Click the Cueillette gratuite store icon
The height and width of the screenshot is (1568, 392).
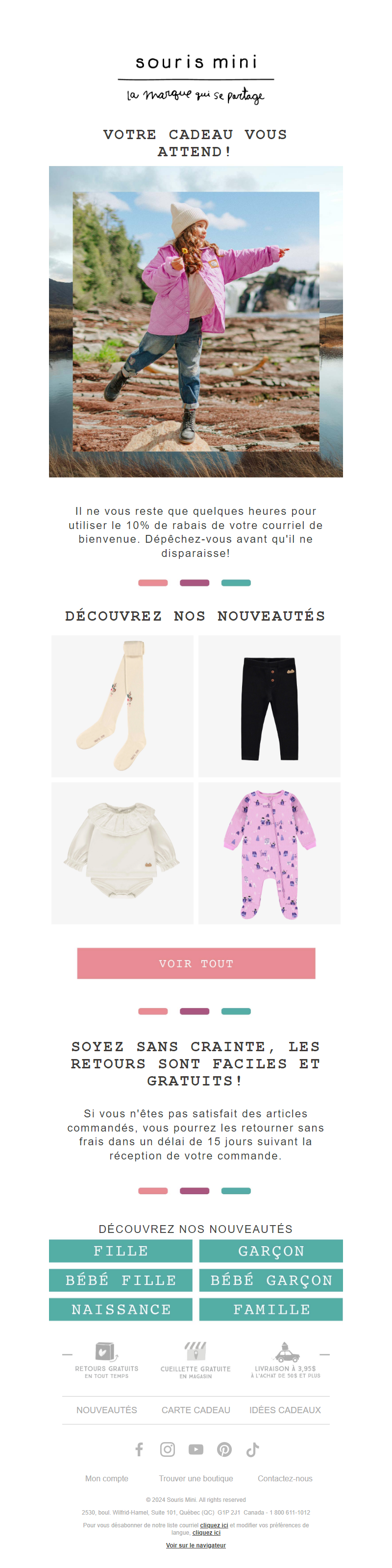click(196, 1351)
